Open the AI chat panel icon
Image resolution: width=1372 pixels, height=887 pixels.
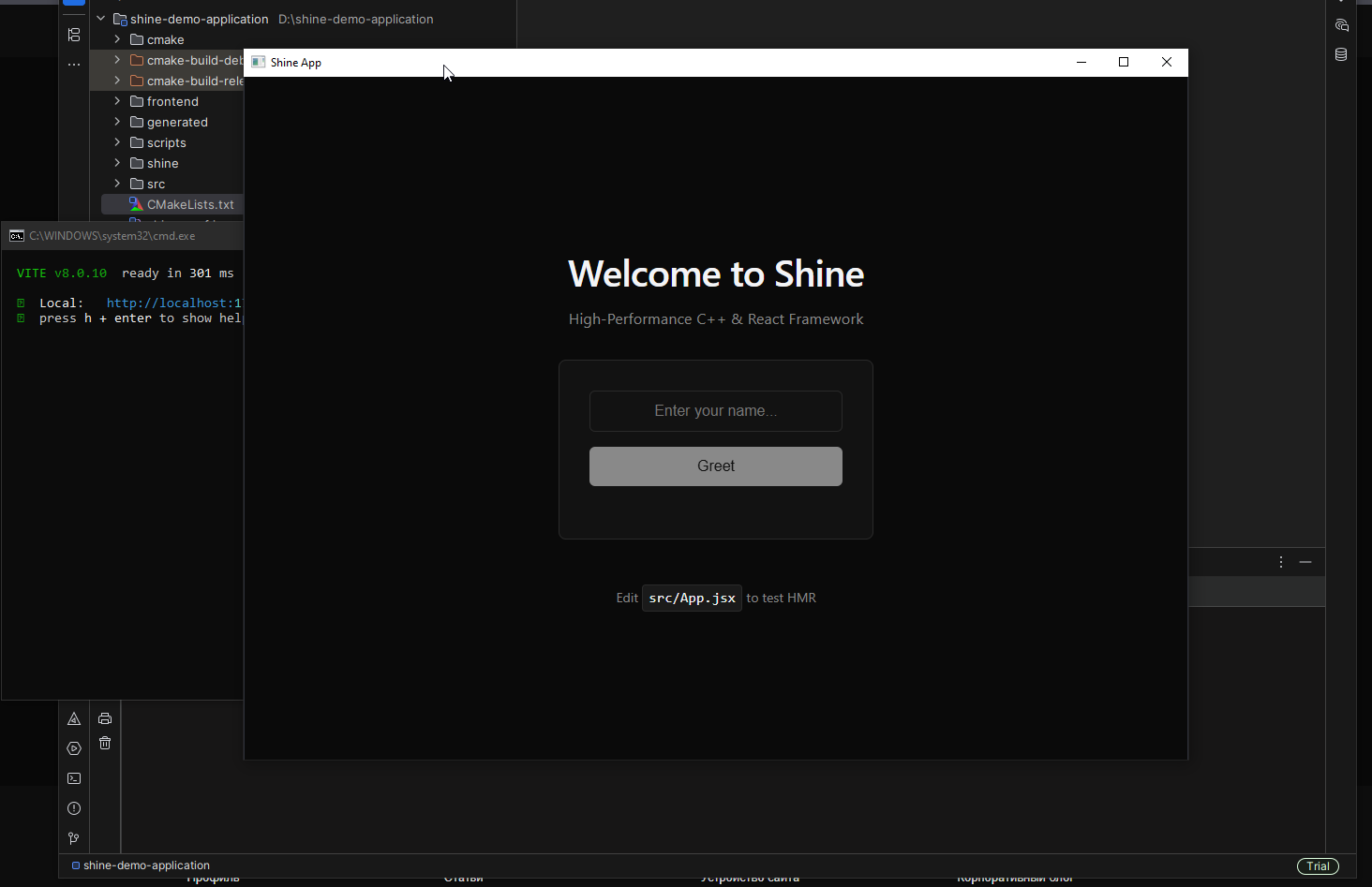pos(1341,25)
